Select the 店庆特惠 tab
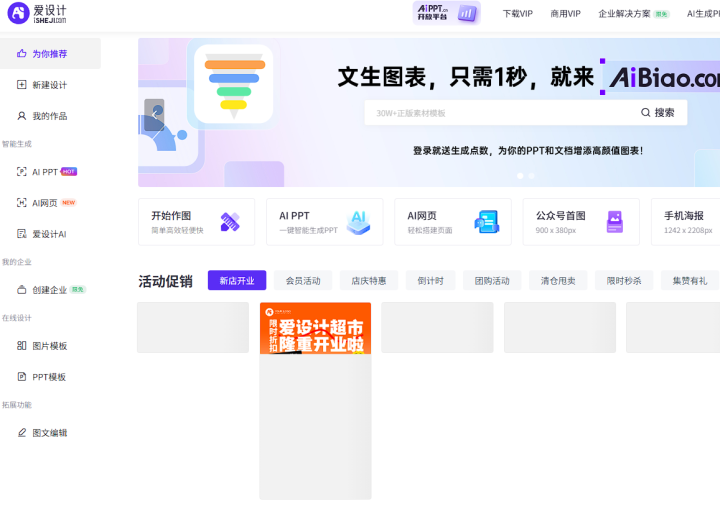Image resolution: width=720 pixels, height=517 pixels. click(369, 281)
